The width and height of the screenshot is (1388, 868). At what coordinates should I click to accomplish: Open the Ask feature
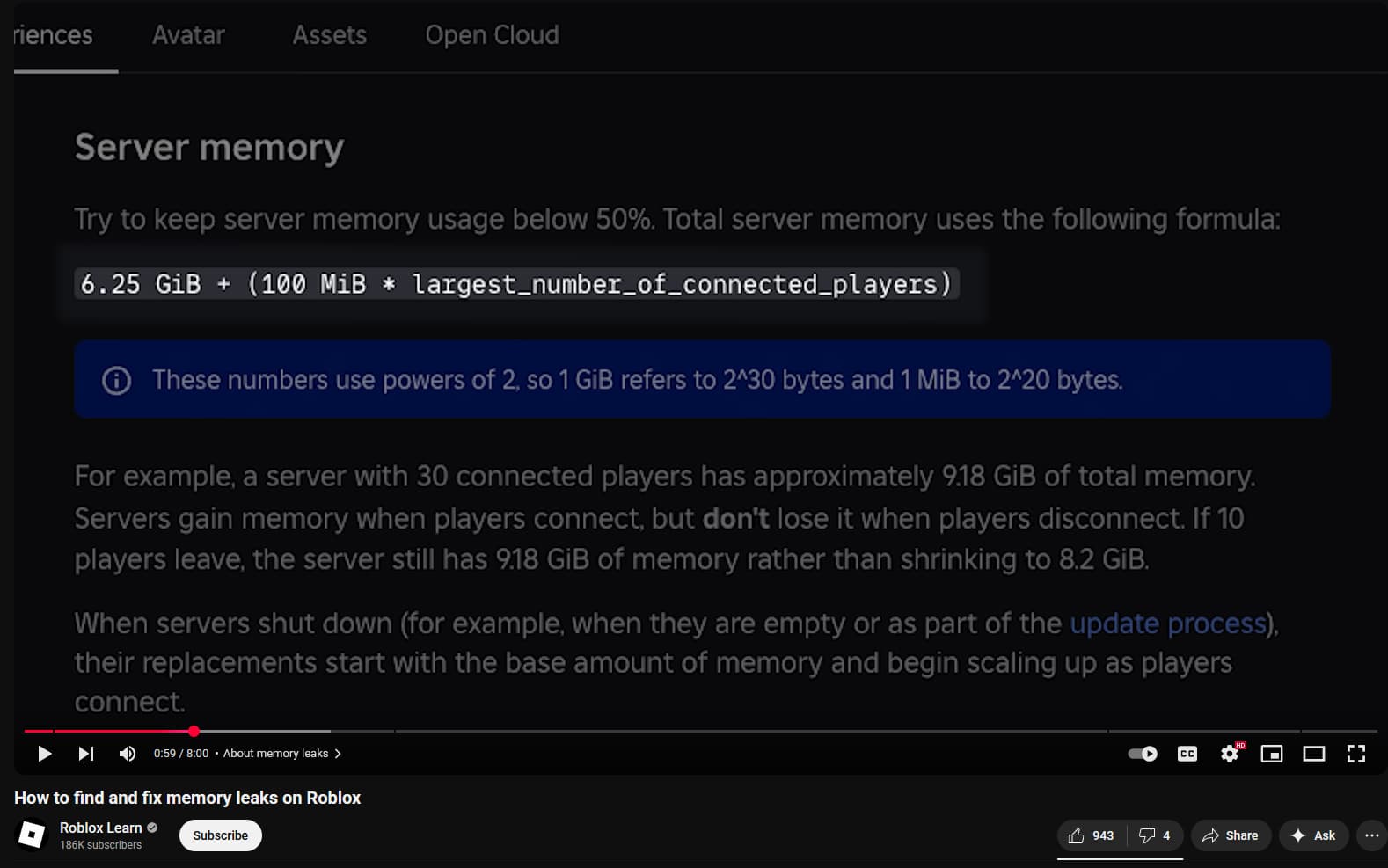click(1313, 835)
